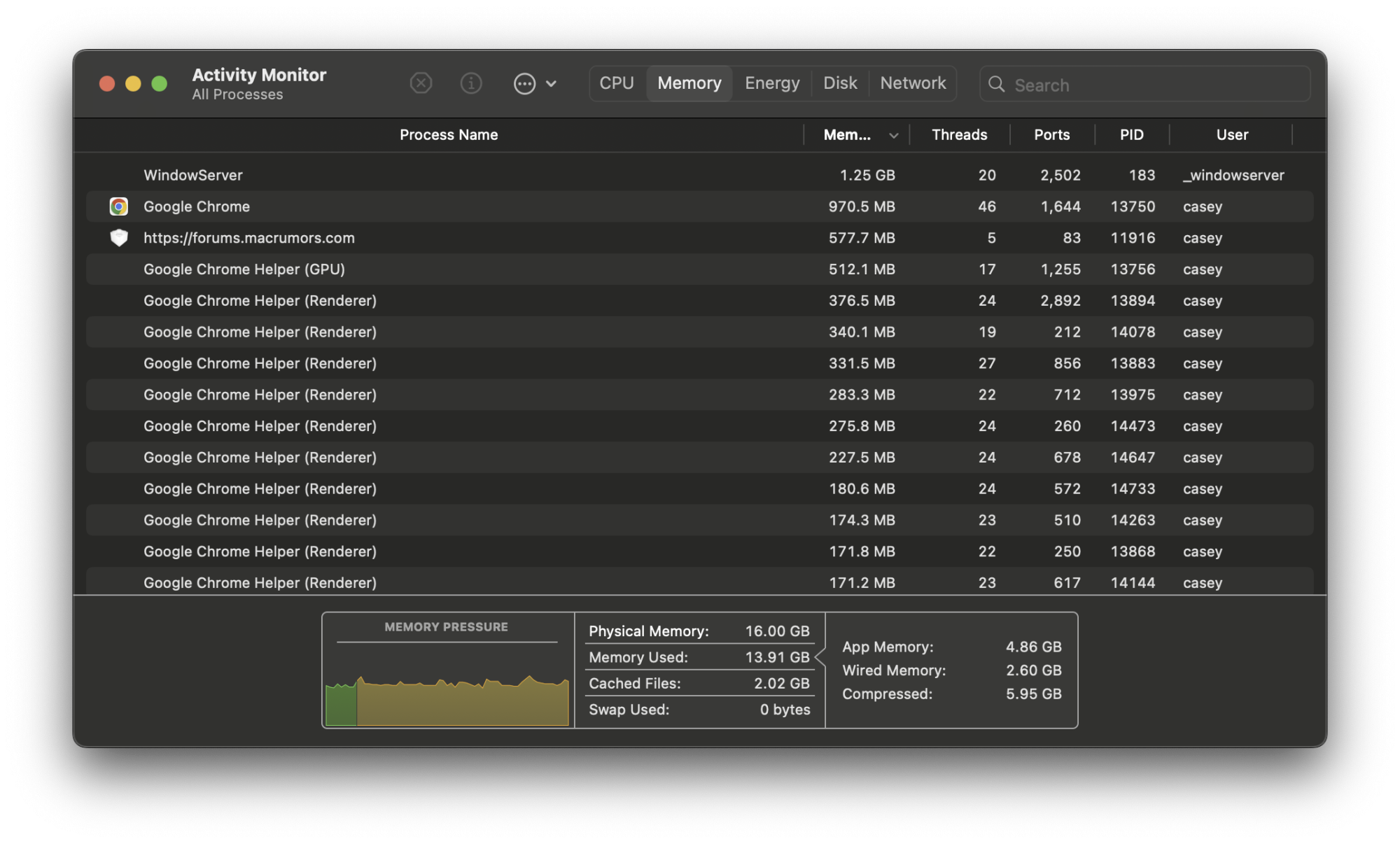Select the Renderer row with PID 14647
The width and height of the screenshot is (1400, 844).
pyautogui.click(x=699, y=458)
